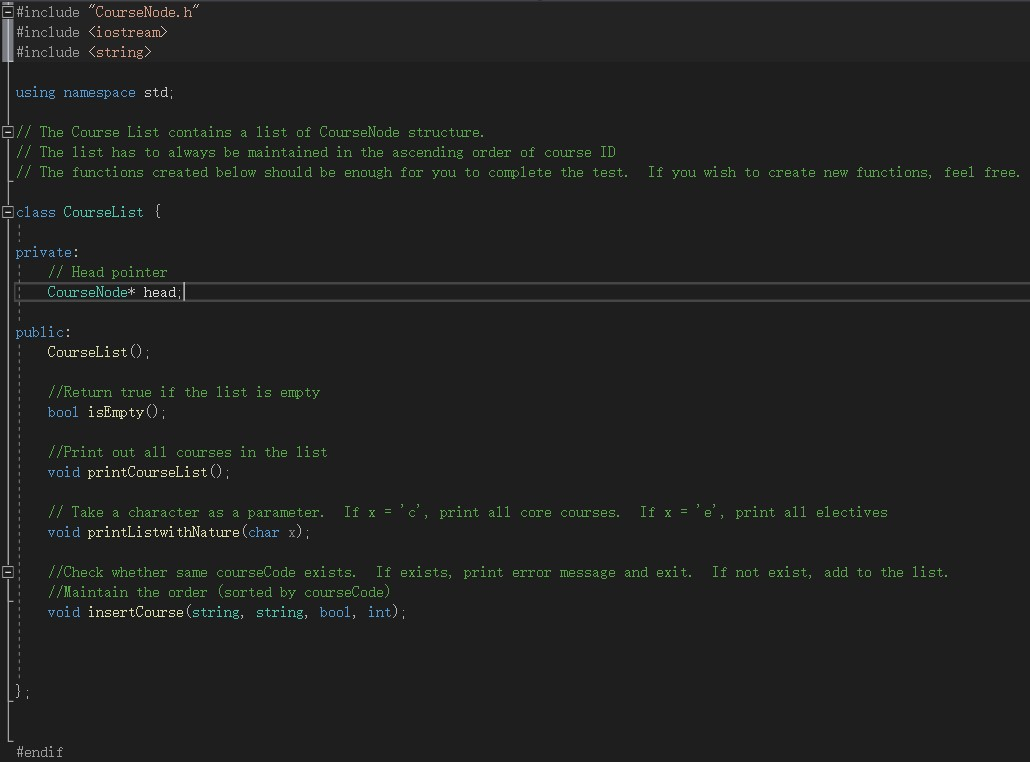Screen dimensions: 1030x762
Task: Click the #endif directive at bottom
Action: (x=42, y=751)
